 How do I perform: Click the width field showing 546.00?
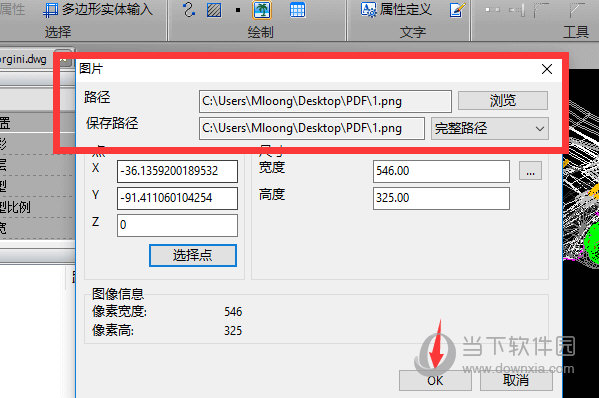pos(441,171)
